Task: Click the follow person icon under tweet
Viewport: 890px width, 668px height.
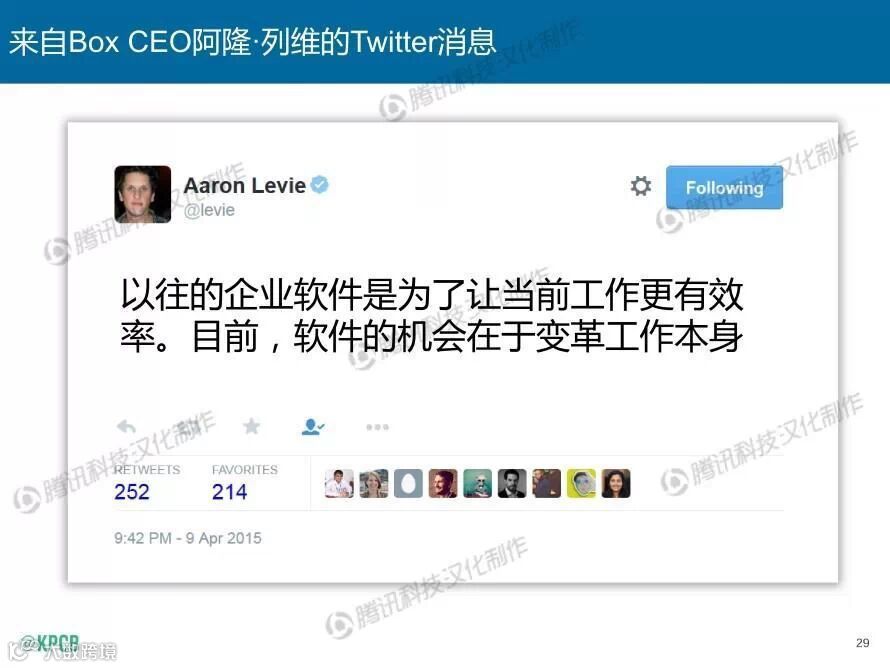Action: pyautogui.click(x=313, y=426)
